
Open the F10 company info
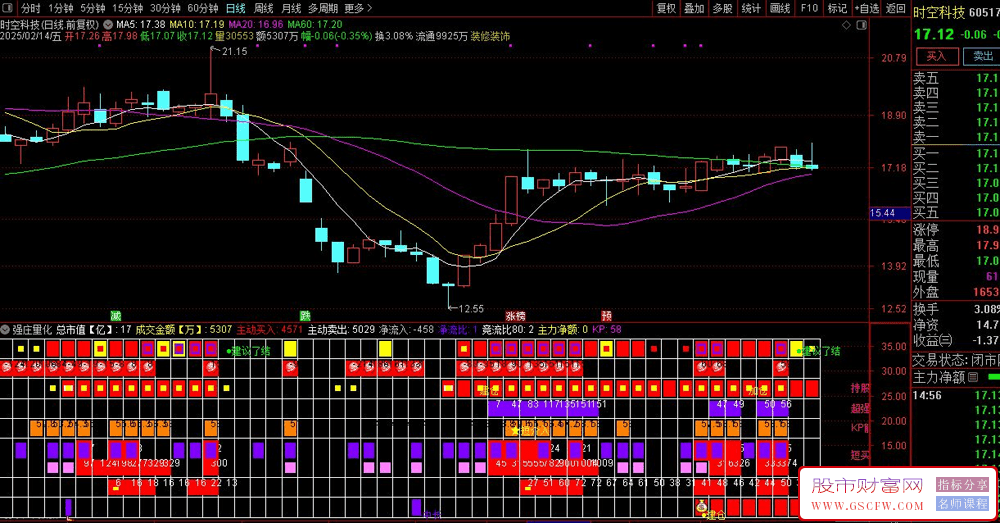pyautogui.click(x=809, y=8)
